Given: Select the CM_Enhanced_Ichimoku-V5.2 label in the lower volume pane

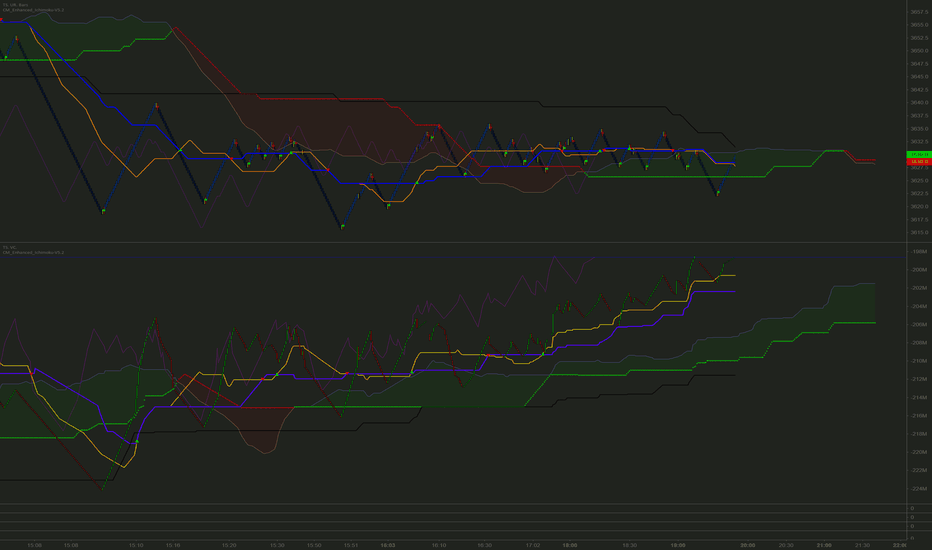Looking at the screenshot, I should tap(33, 253).
